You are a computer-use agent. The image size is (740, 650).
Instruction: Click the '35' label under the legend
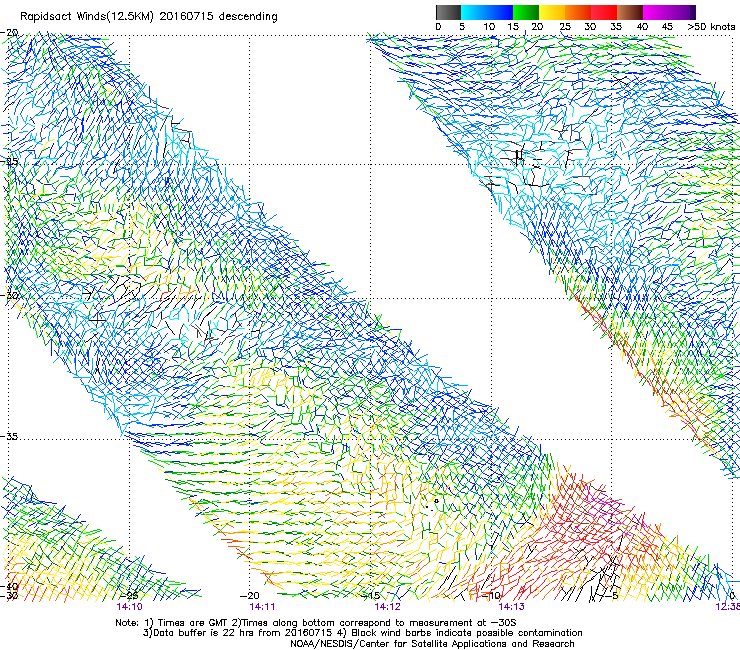tap(616, 27)
